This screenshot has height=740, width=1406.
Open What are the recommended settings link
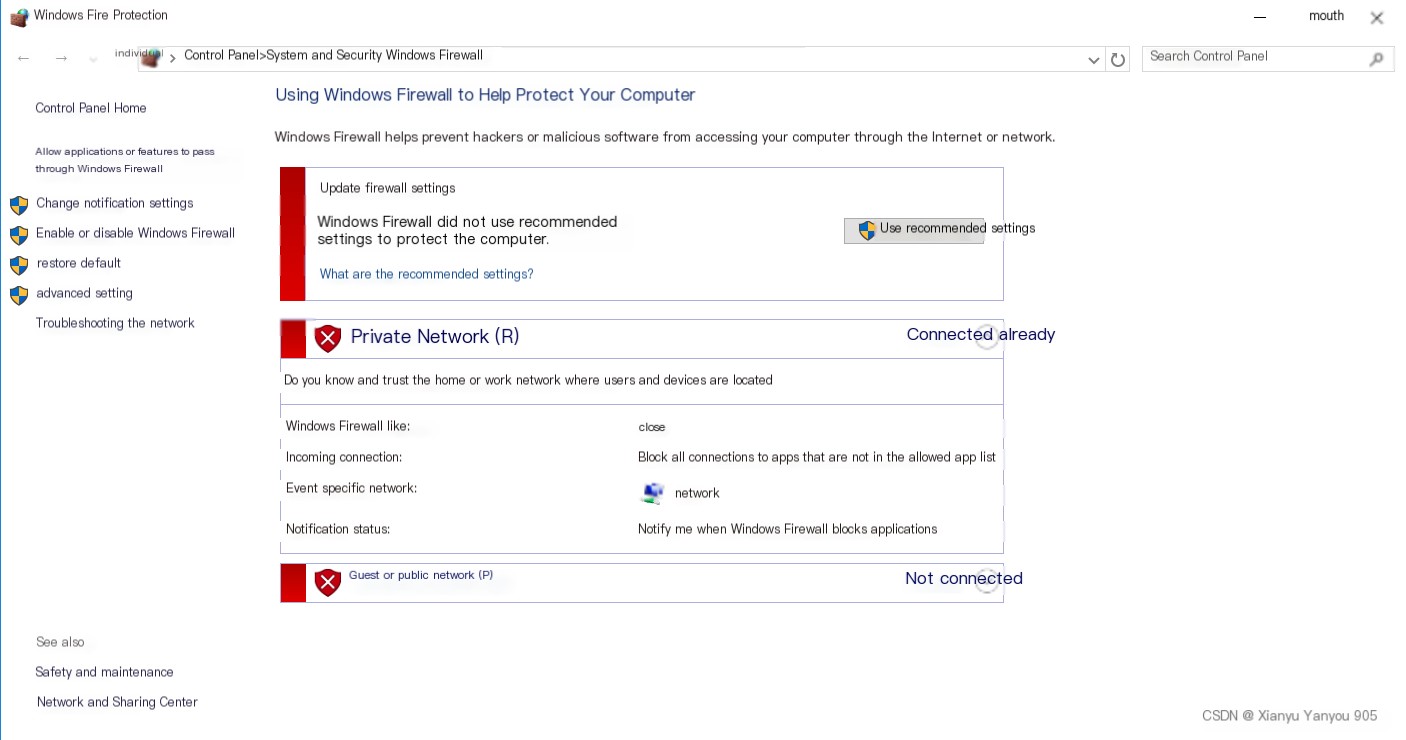(x=426, y=274)
